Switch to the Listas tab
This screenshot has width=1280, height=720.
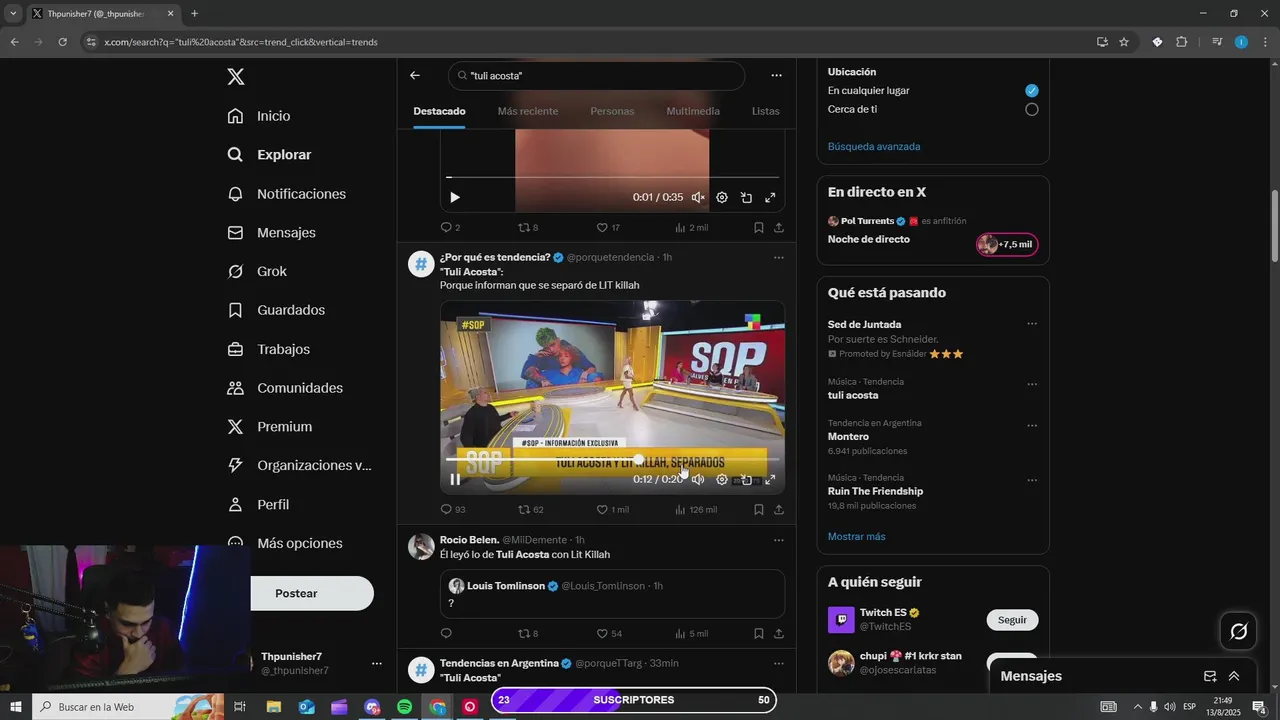[x=766, y=111]
